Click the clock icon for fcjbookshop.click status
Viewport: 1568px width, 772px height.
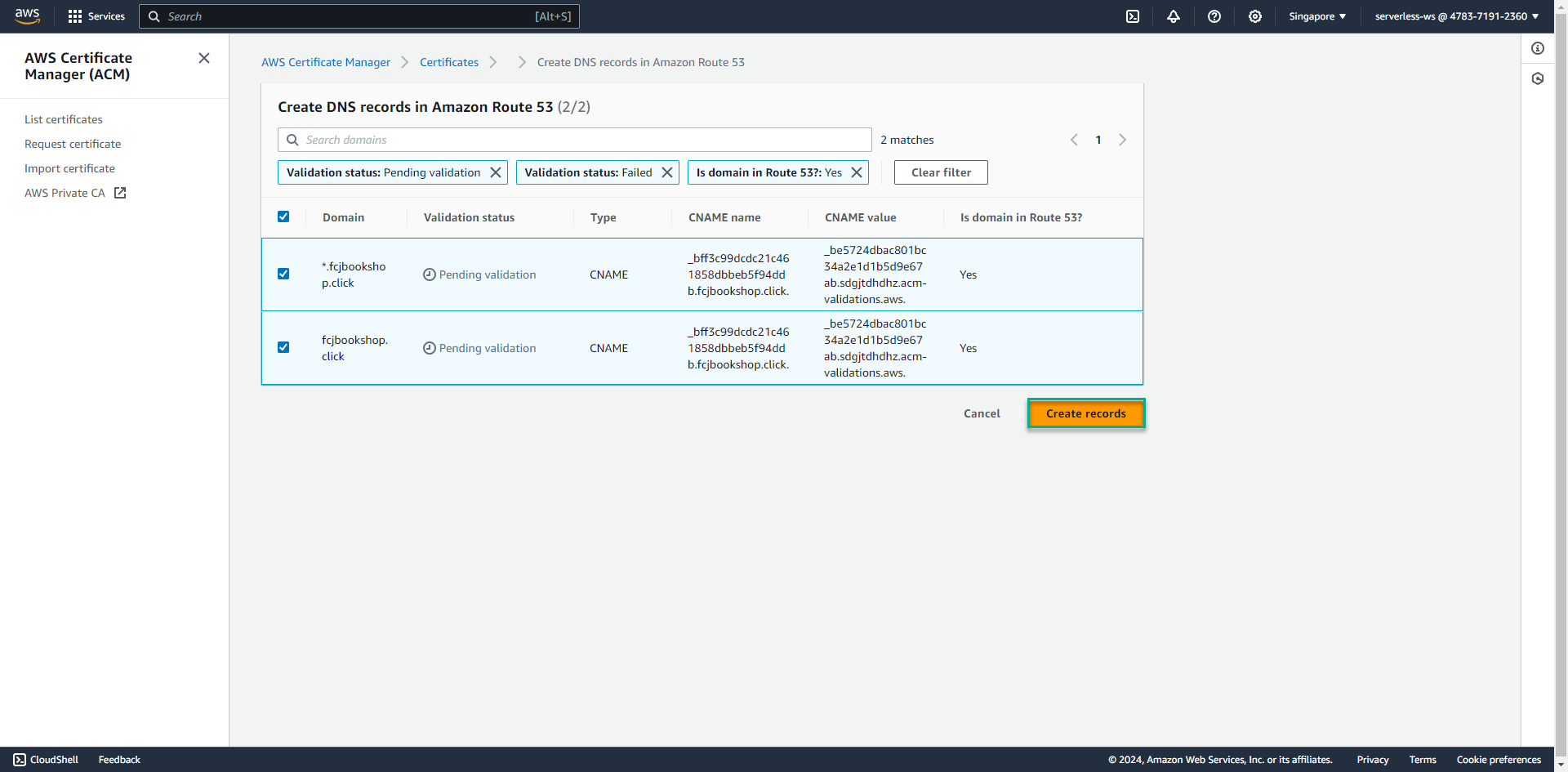[x=429, y=348]
